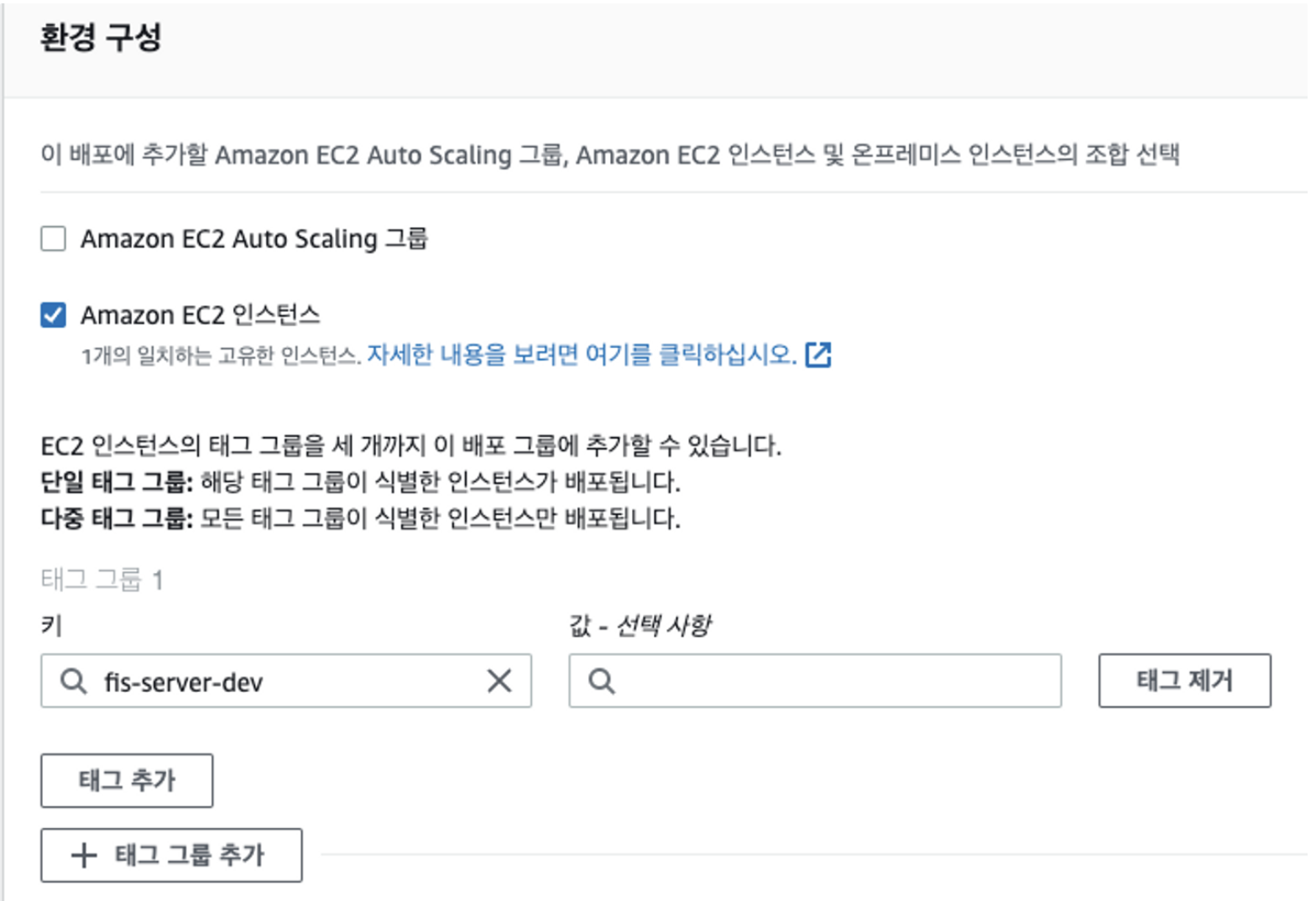Uncheck the Amazon EC2 인스턴스 checkbox
1316x901 pixels.
53,315
